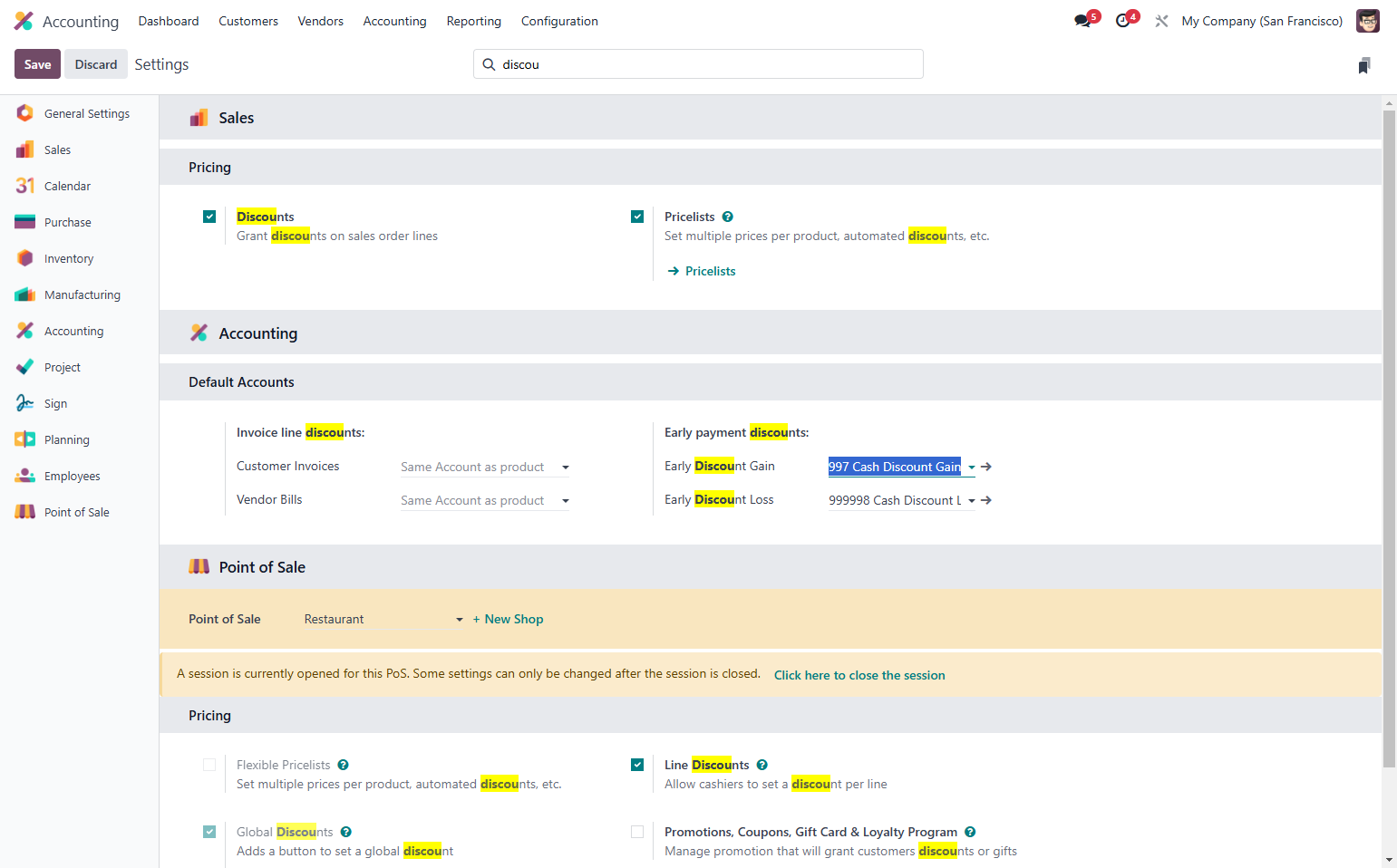The height and width of the screenshot is (868, 1397).
Task: Open the Reporting menu
Action: tap(473, 21)
